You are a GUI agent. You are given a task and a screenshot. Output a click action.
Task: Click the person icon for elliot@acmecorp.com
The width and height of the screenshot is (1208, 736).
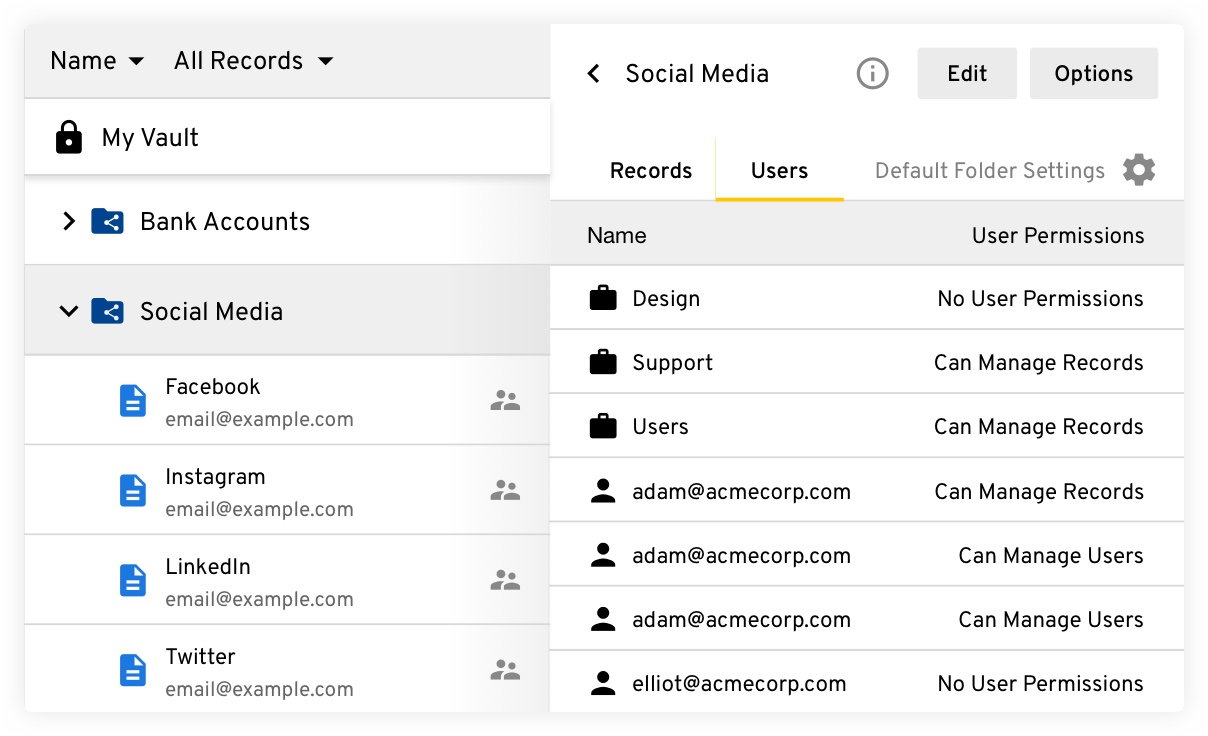tap(603, 683)
